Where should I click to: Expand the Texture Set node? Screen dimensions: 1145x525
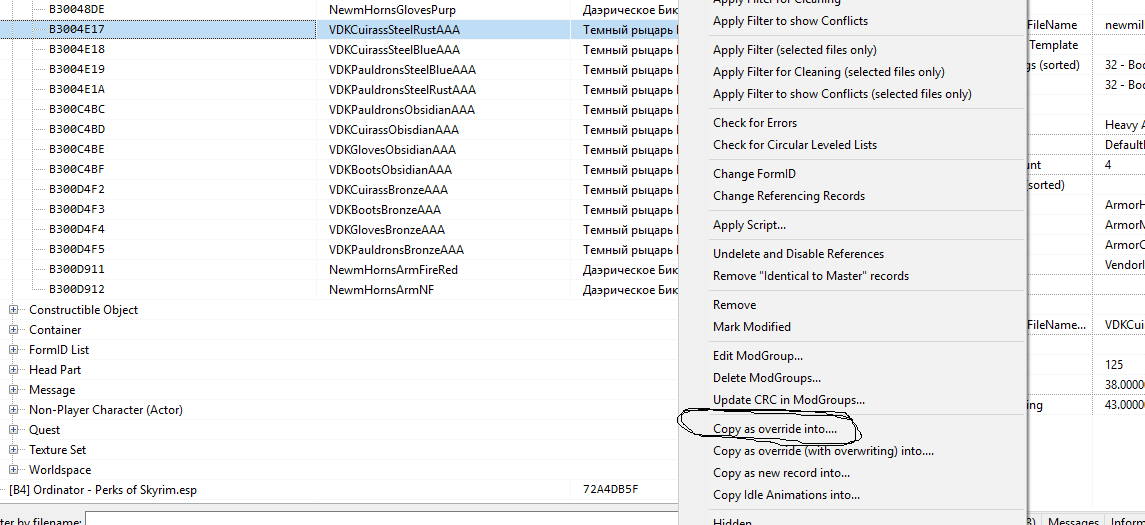[13, 450]
